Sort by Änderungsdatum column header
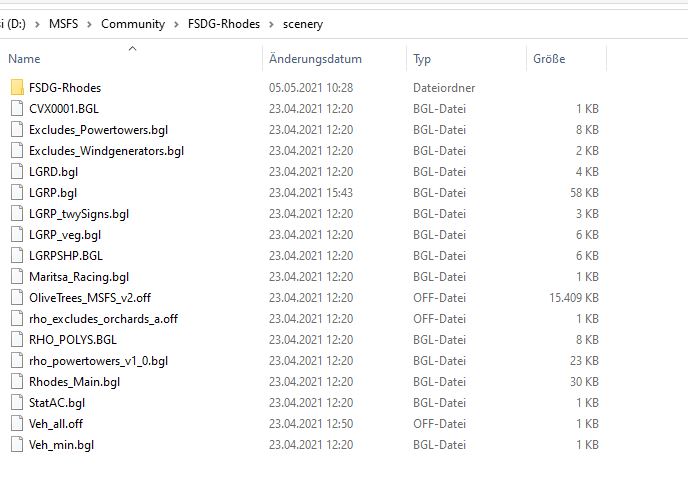Image resolution: width=688 pixels, height=481 pixels. tap(315, 60)
